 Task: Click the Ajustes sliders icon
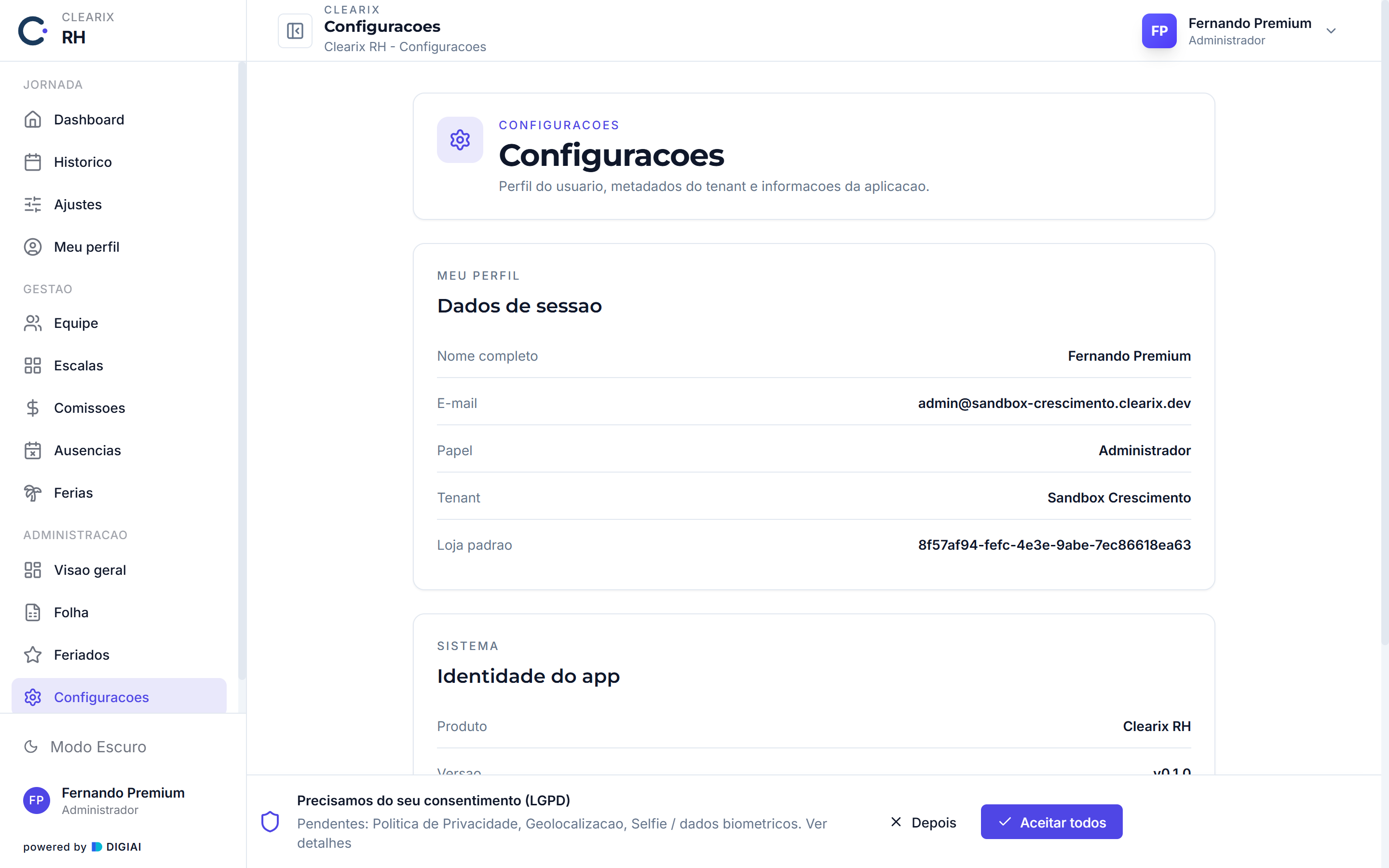(33, 204)
